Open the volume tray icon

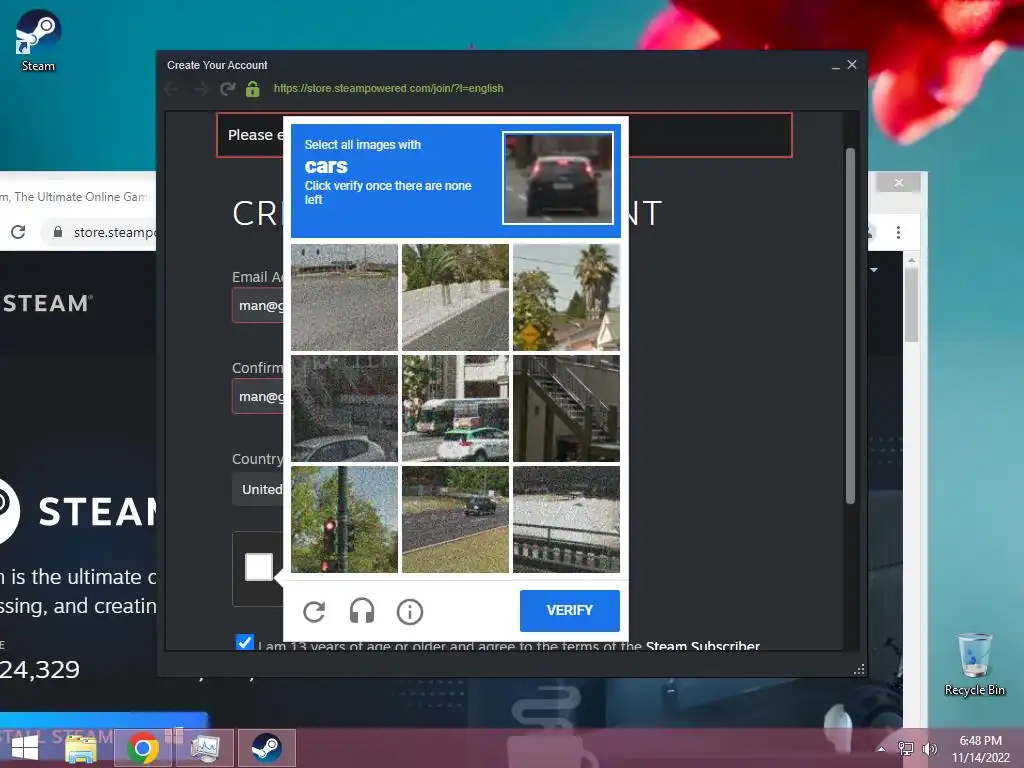(929, 749)
